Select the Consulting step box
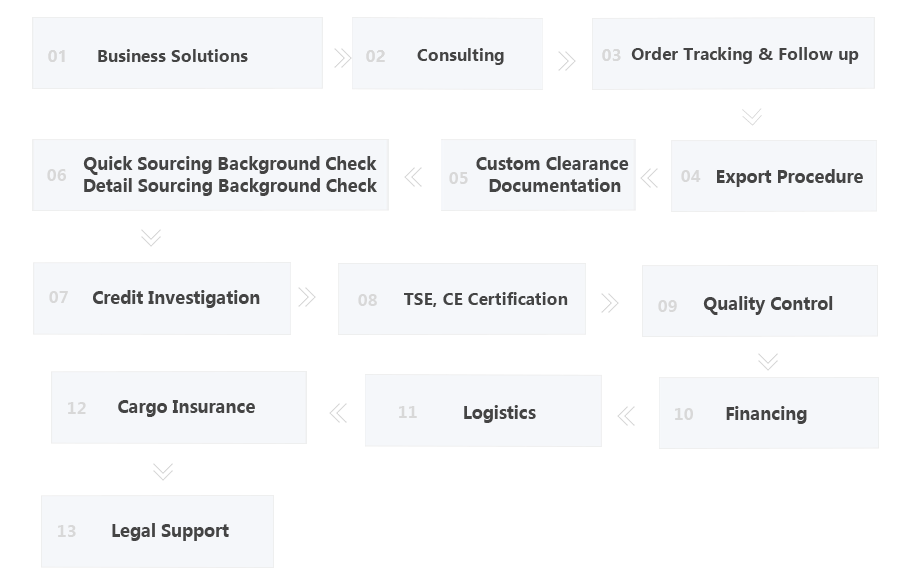The image size is (913, 581). coord(447,55)
